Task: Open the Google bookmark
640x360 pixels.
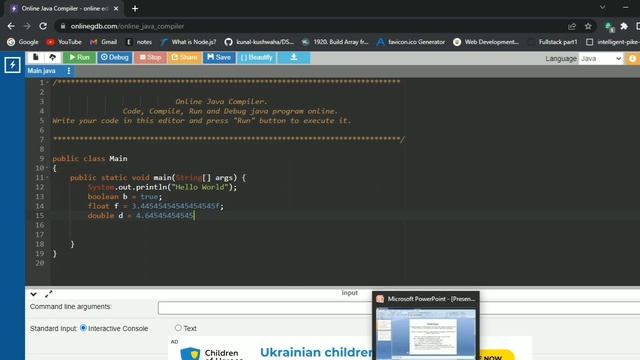Action: [x=23, y=42]
